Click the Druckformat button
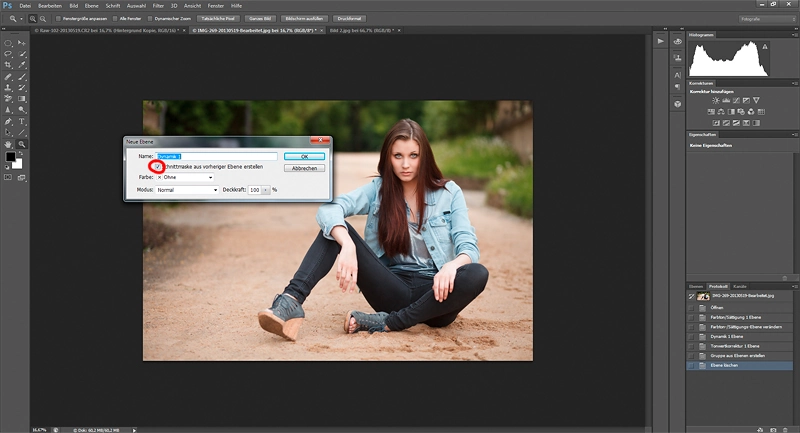The height and width of the screenshot is (433, 800). [349, 19]
